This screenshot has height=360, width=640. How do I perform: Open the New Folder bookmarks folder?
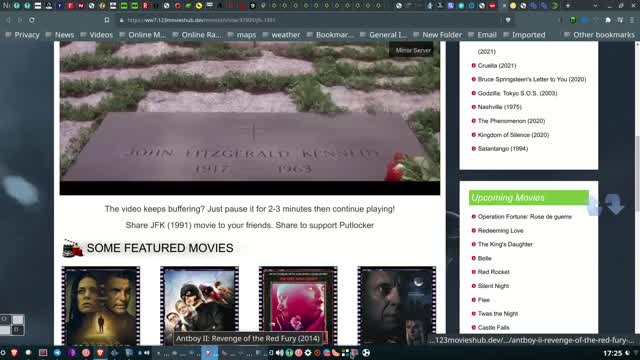438,35
